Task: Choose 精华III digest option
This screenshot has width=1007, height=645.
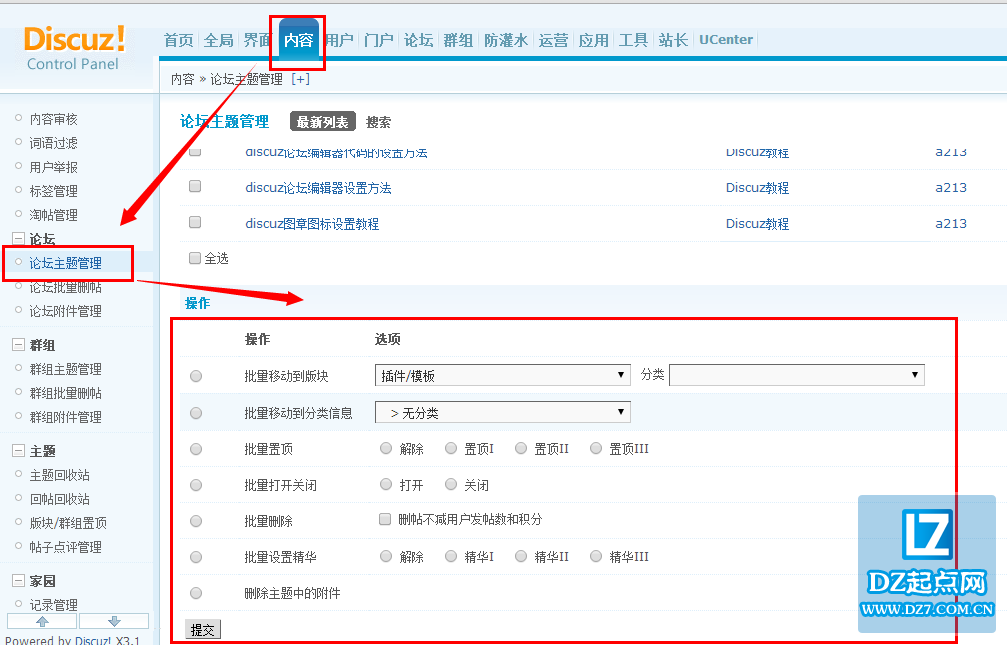Action: click(596, 556)
